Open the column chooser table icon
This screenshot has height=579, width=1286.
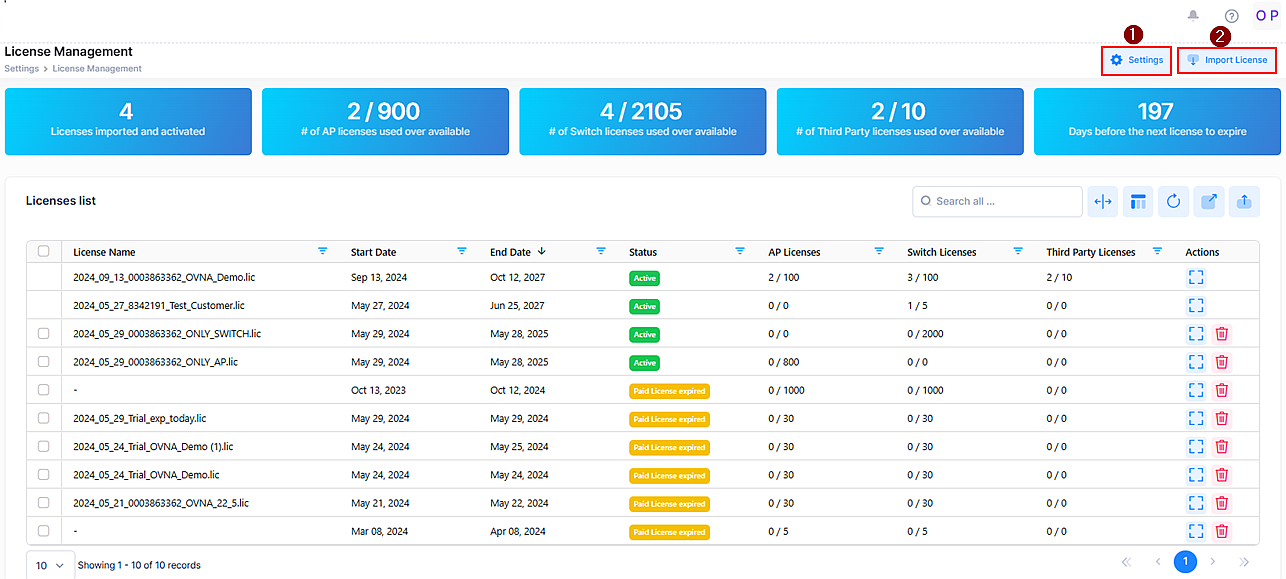tap(1138, 202)
